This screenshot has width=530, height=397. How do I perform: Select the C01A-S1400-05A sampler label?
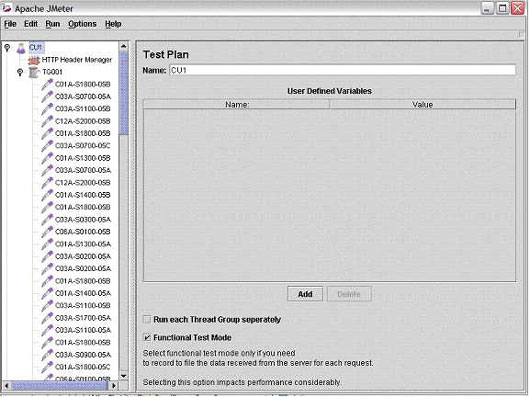pos(83,293)
